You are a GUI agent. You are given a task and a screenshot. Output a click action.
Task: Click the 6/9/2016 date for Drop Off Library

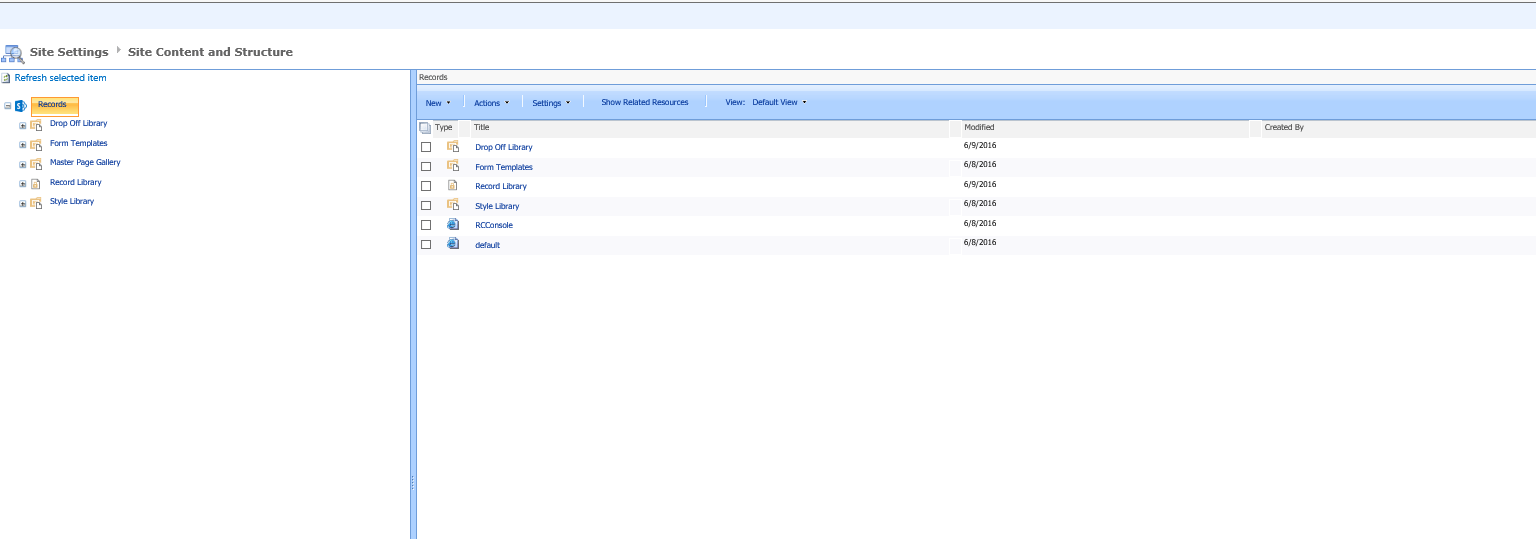click(980, 145)
